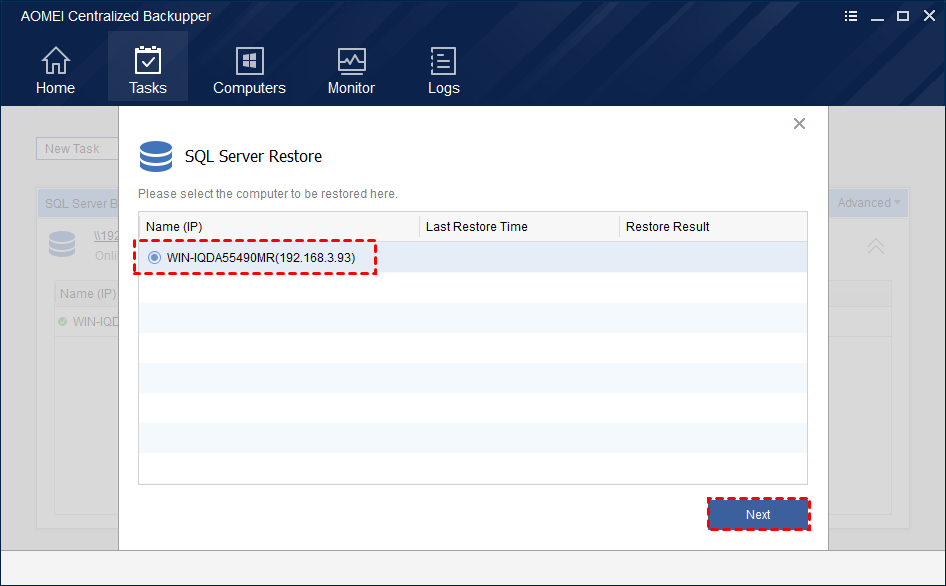
Task: Click the Last Restore Time column header
Action: (519, 227)
